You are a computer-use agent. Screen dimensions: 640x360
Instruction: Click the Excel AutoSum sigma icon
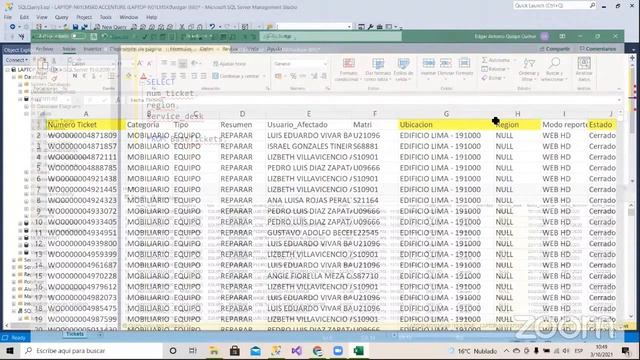485,60
